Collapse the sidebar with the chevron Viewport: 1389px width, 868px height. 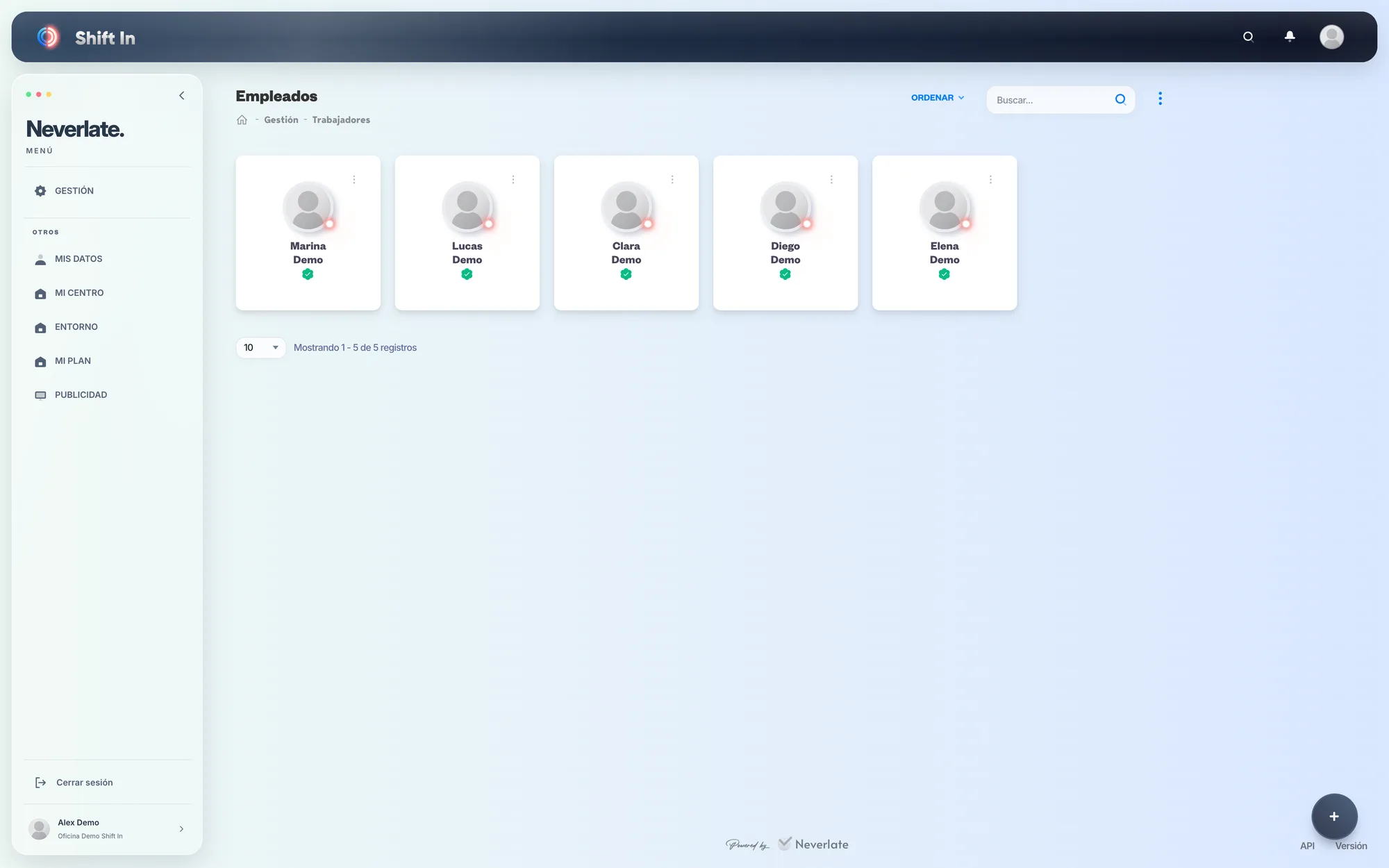point(182,96)
